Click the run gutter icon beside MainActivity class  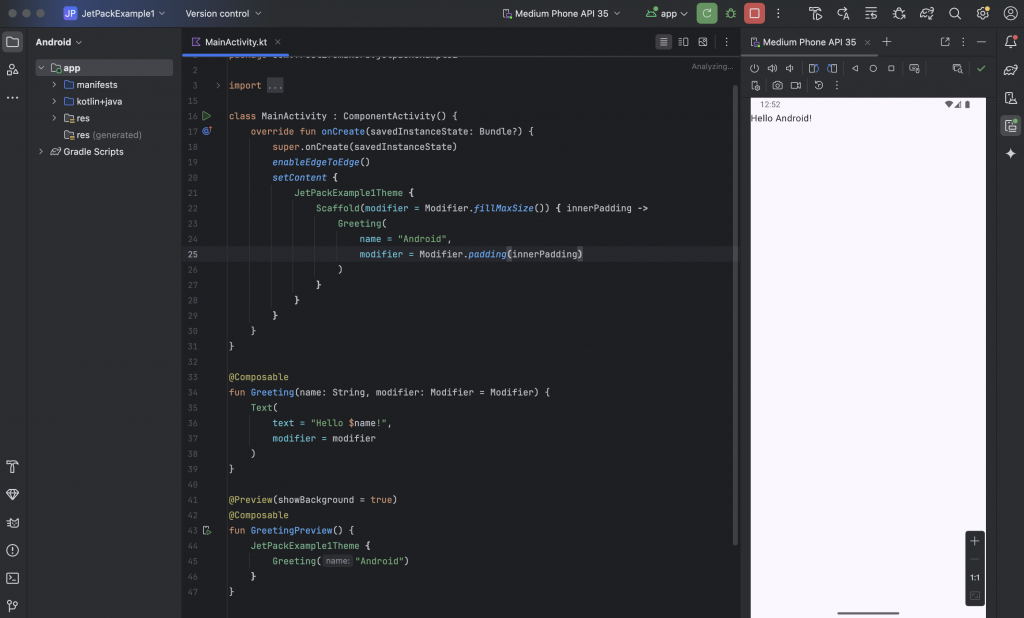point(207,116)
